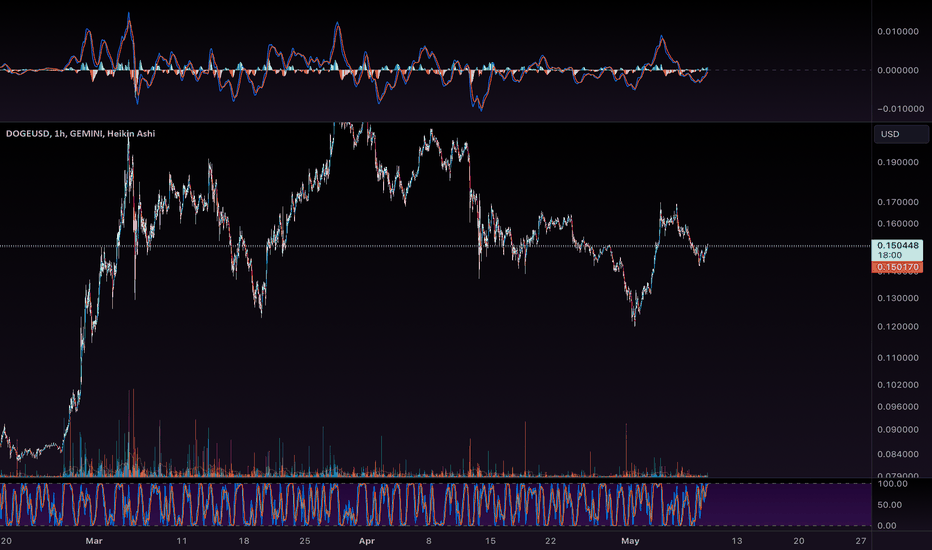Select the 0.110000 price axis label
Image resolution: width=932 pixels, height=550 pixels.
[898, 357]
